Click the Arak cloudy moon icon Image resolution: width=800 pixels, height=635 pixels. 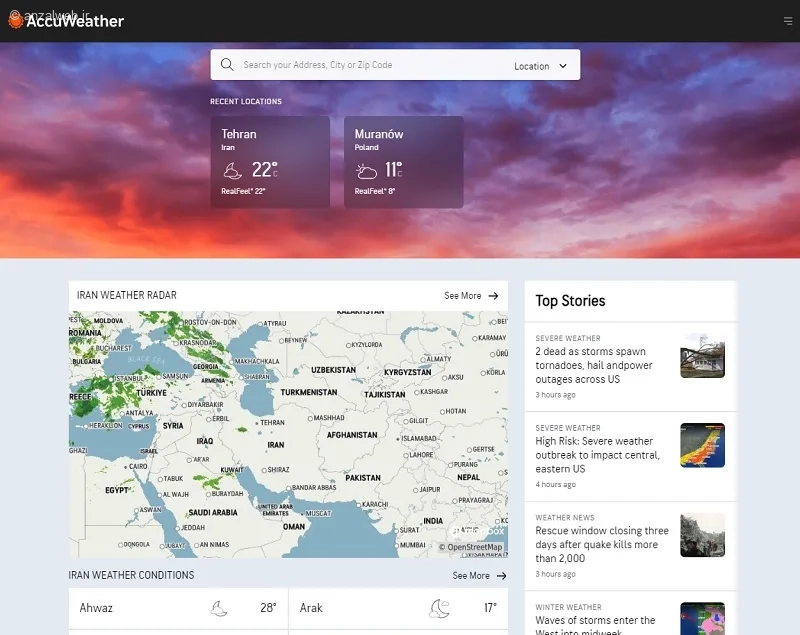click(x=439, y=608)
